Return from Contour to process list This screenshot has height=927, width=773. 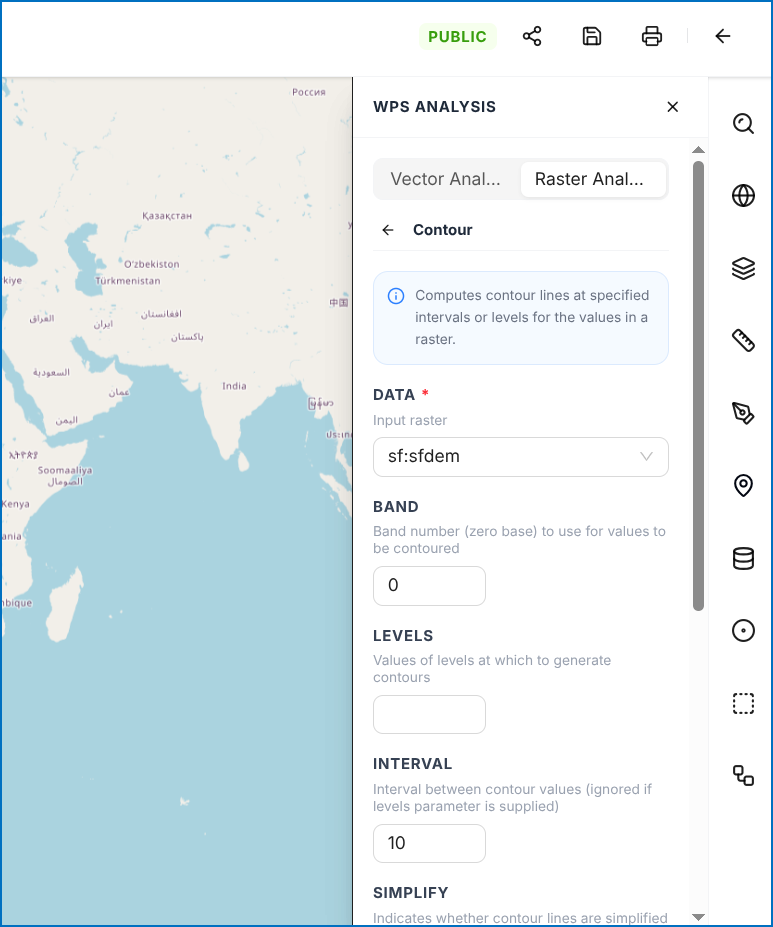pos(388,230)
